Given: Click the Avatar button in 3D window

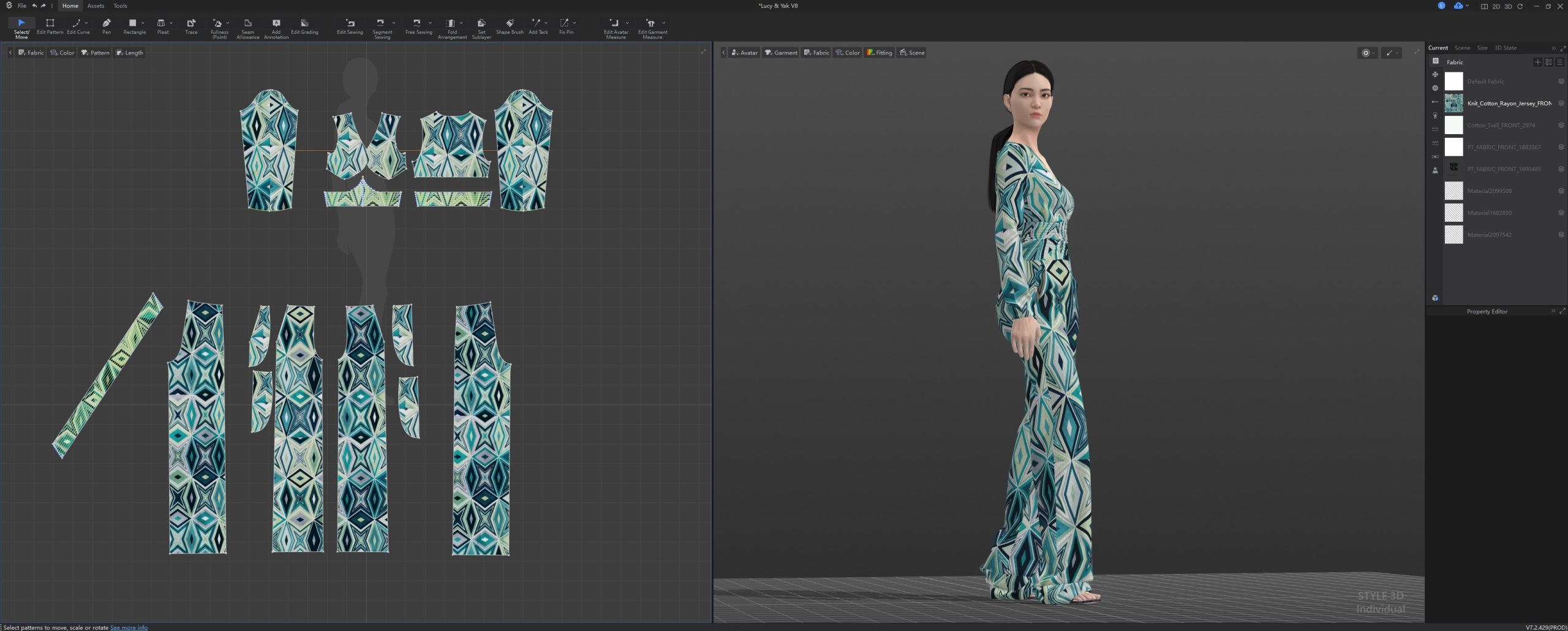Looking at the screenshot, I should (744, 53).
